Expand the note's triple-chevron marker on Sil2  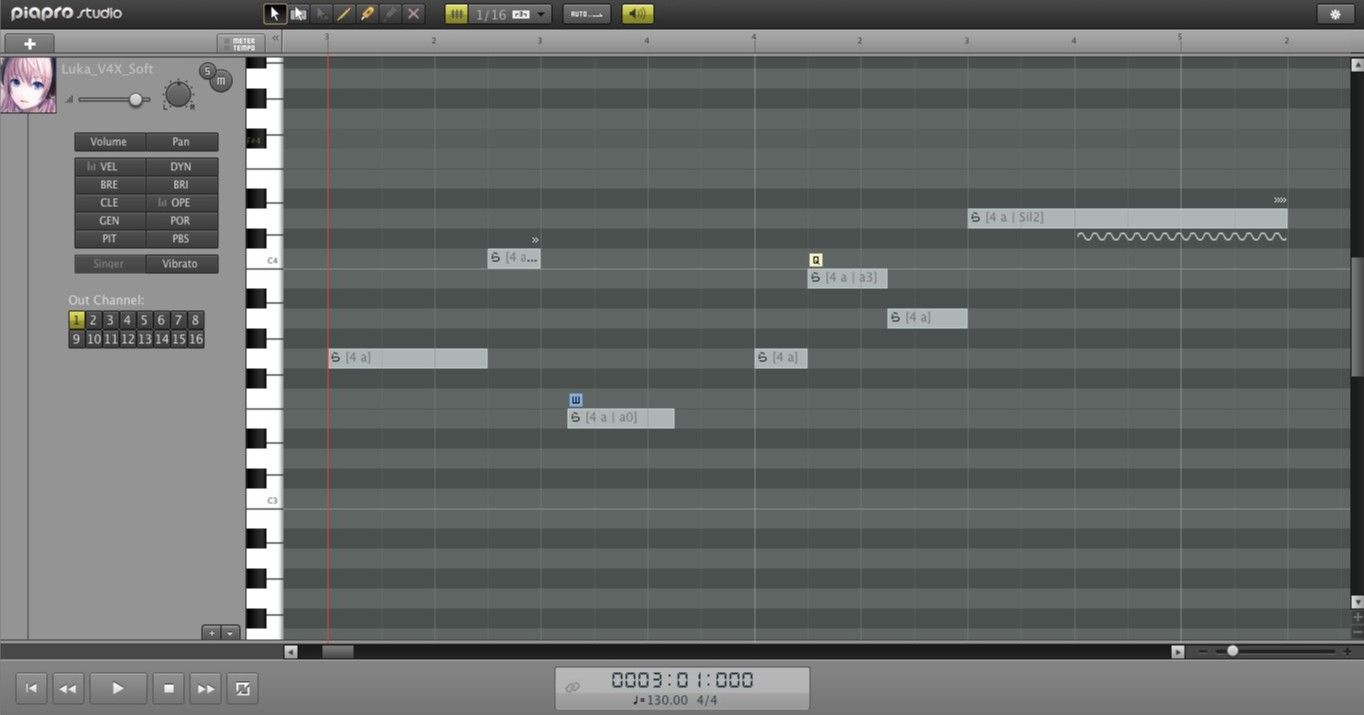point(1280,200)
